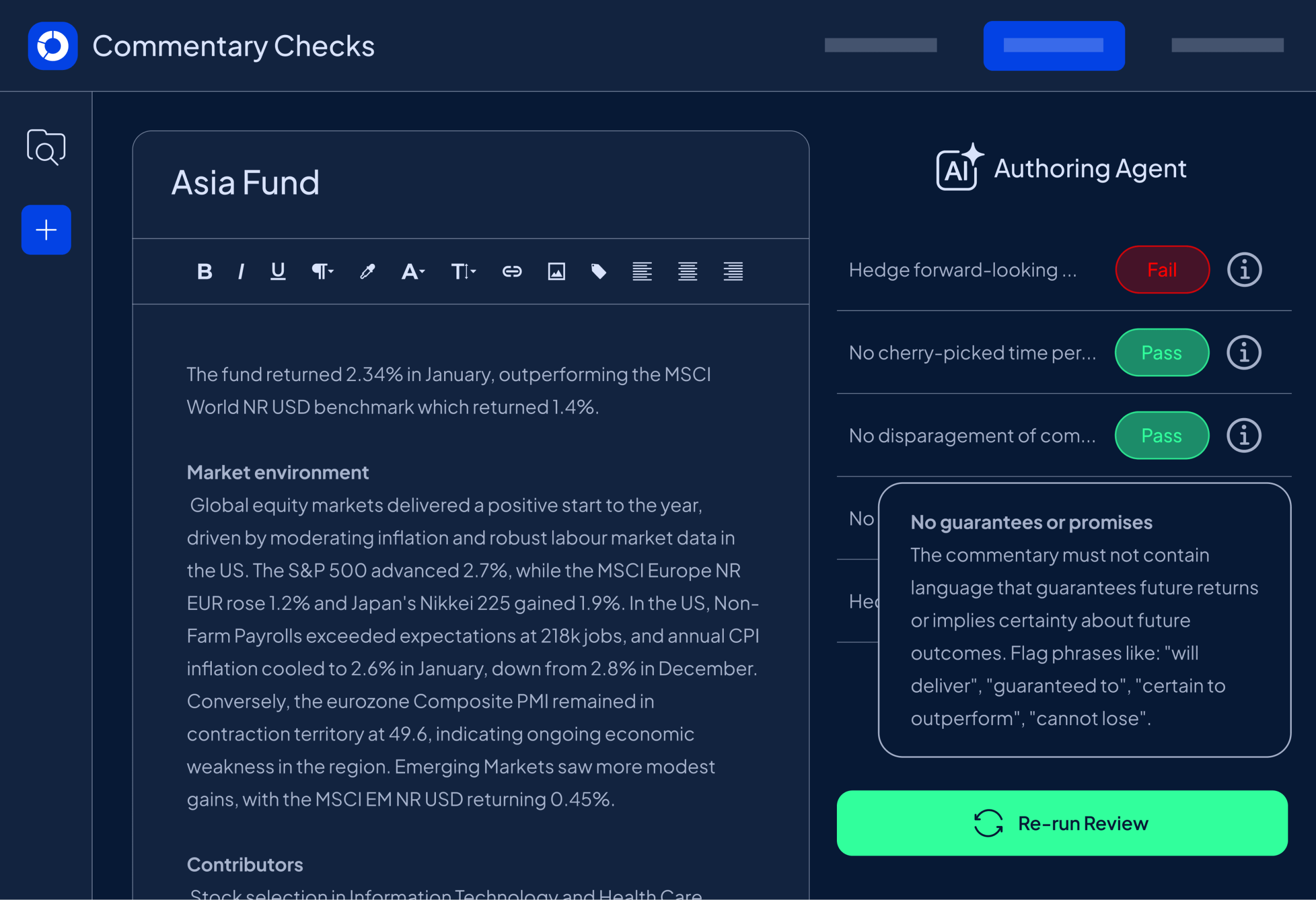Open the folder search sidebar icon
1316x900 pixels.
(46, 147)
